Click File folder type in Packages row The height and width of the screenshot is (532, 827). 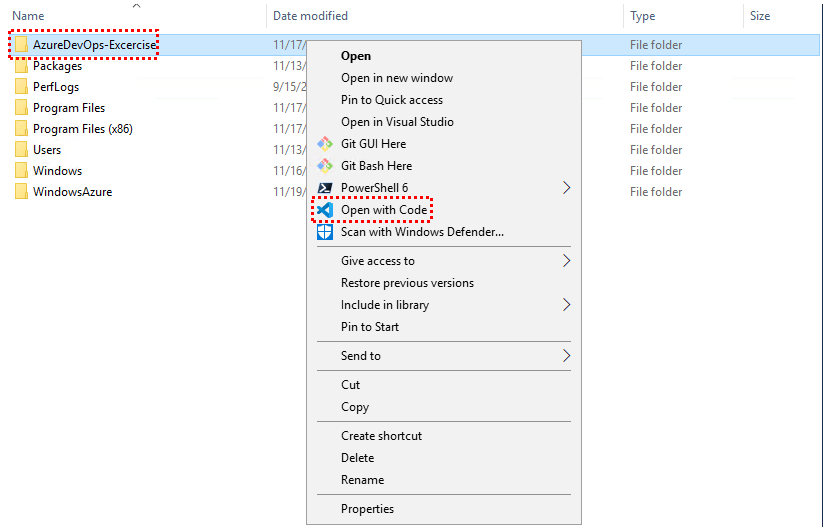656,66
